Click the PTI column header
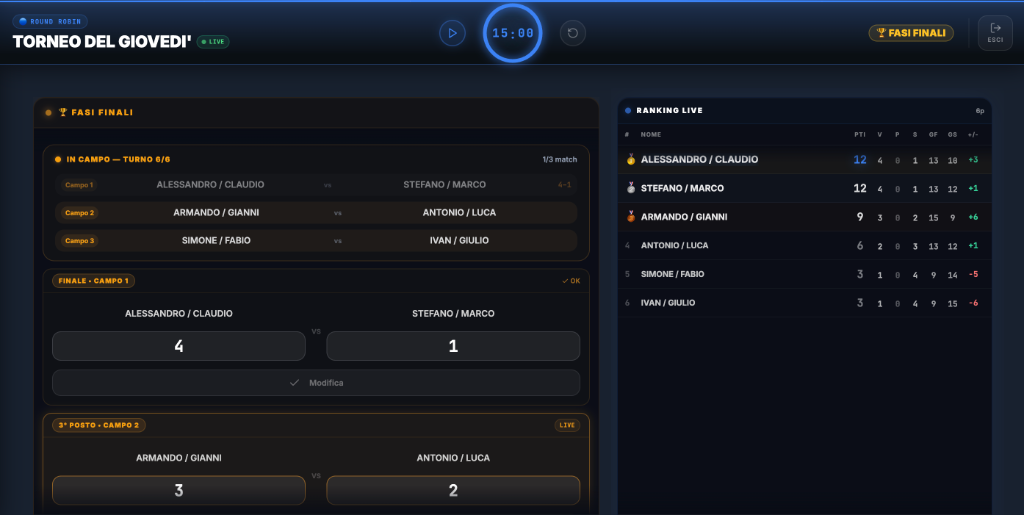 coord(859,134)
